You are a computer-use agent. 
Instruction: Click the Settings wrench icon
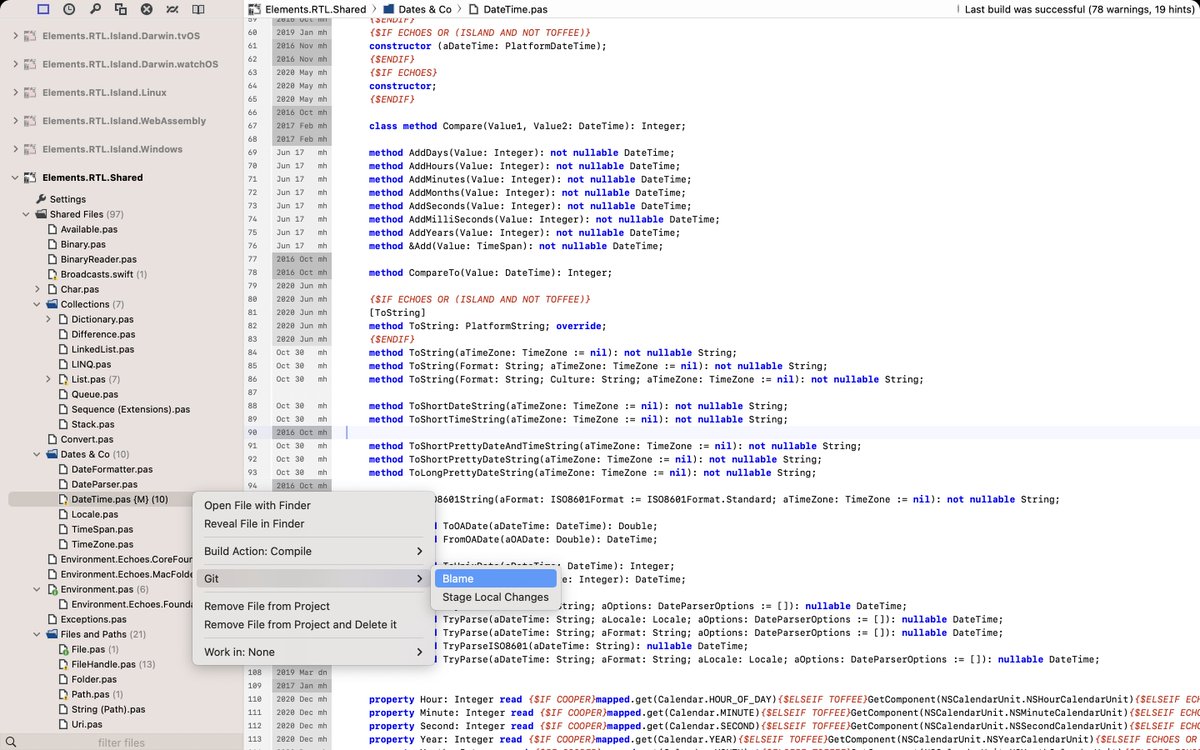[x=41, y=199]
